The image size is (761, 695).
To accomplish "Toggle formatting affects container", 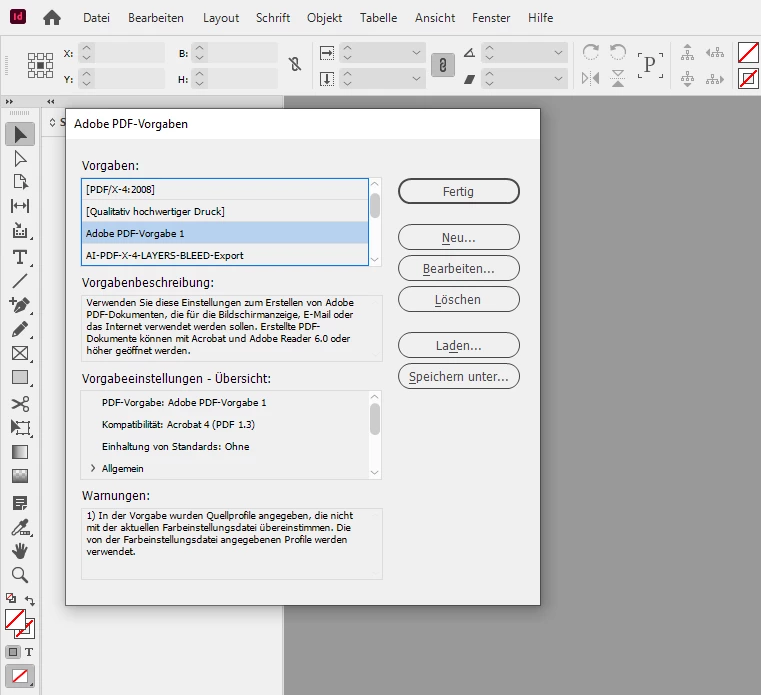I will (x=13, y=652).
